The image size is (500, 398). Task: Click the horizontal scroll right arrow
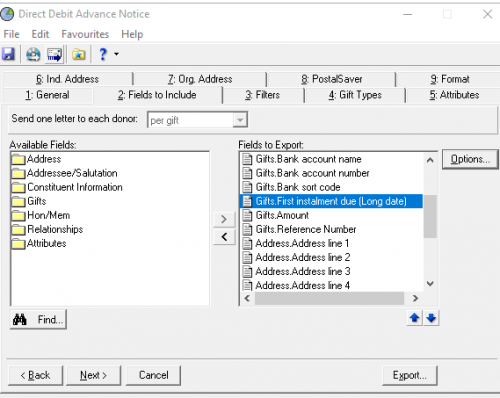click(x=415, y=298)
